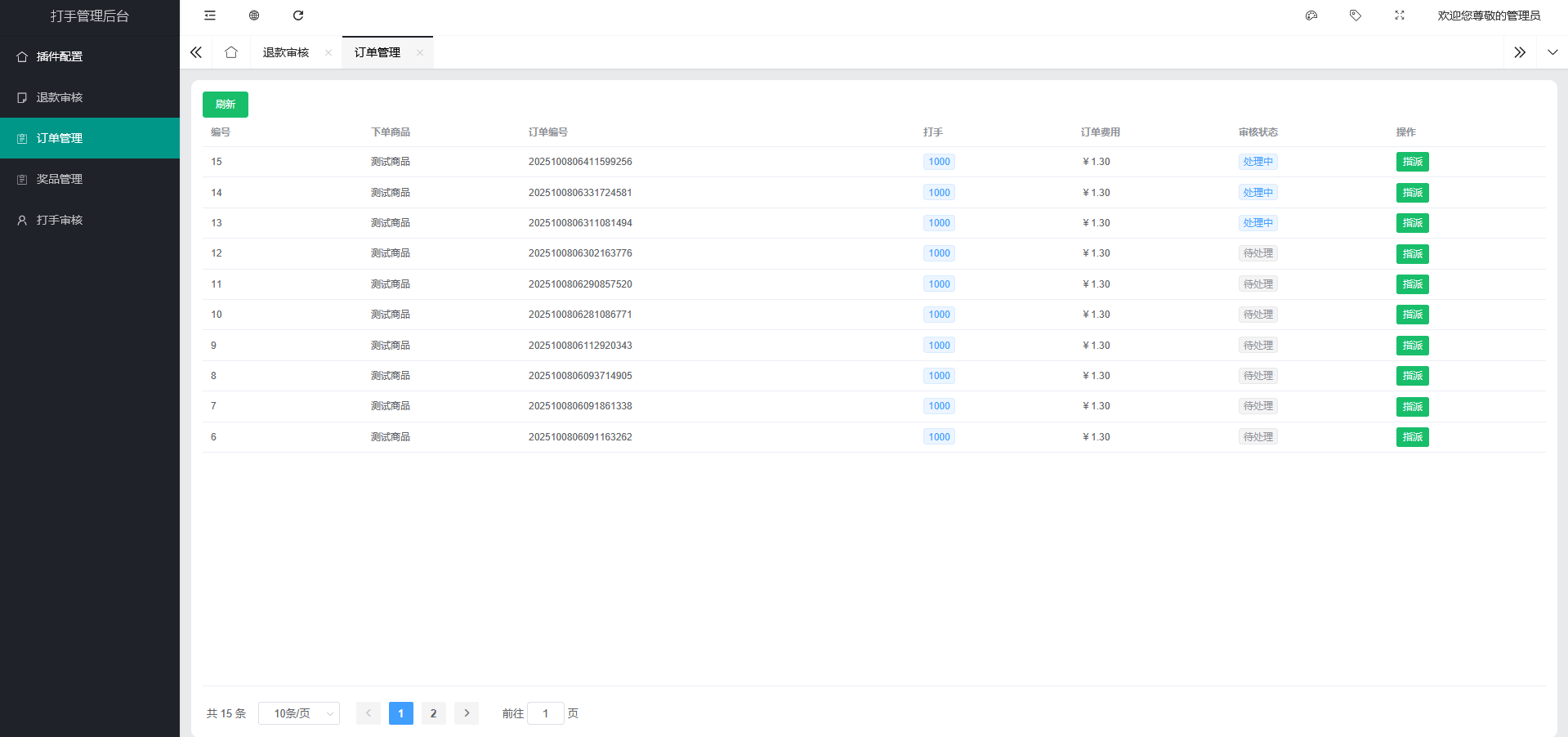Open the theme palette icon

1311,16
